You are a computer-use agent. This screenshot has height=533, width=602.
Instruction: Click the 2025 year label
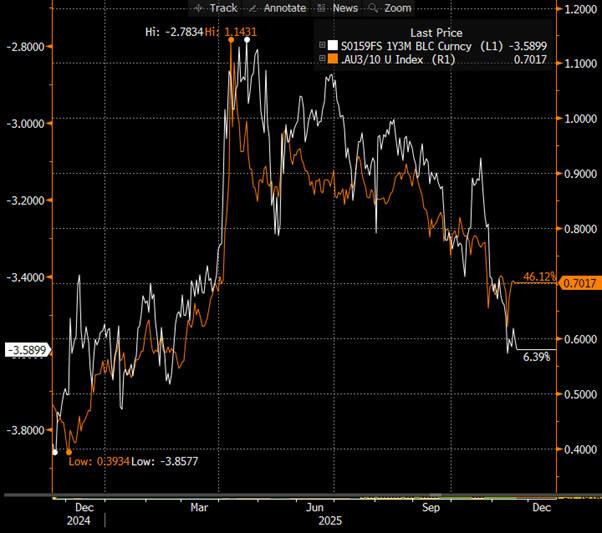click(x=330, y=521)
